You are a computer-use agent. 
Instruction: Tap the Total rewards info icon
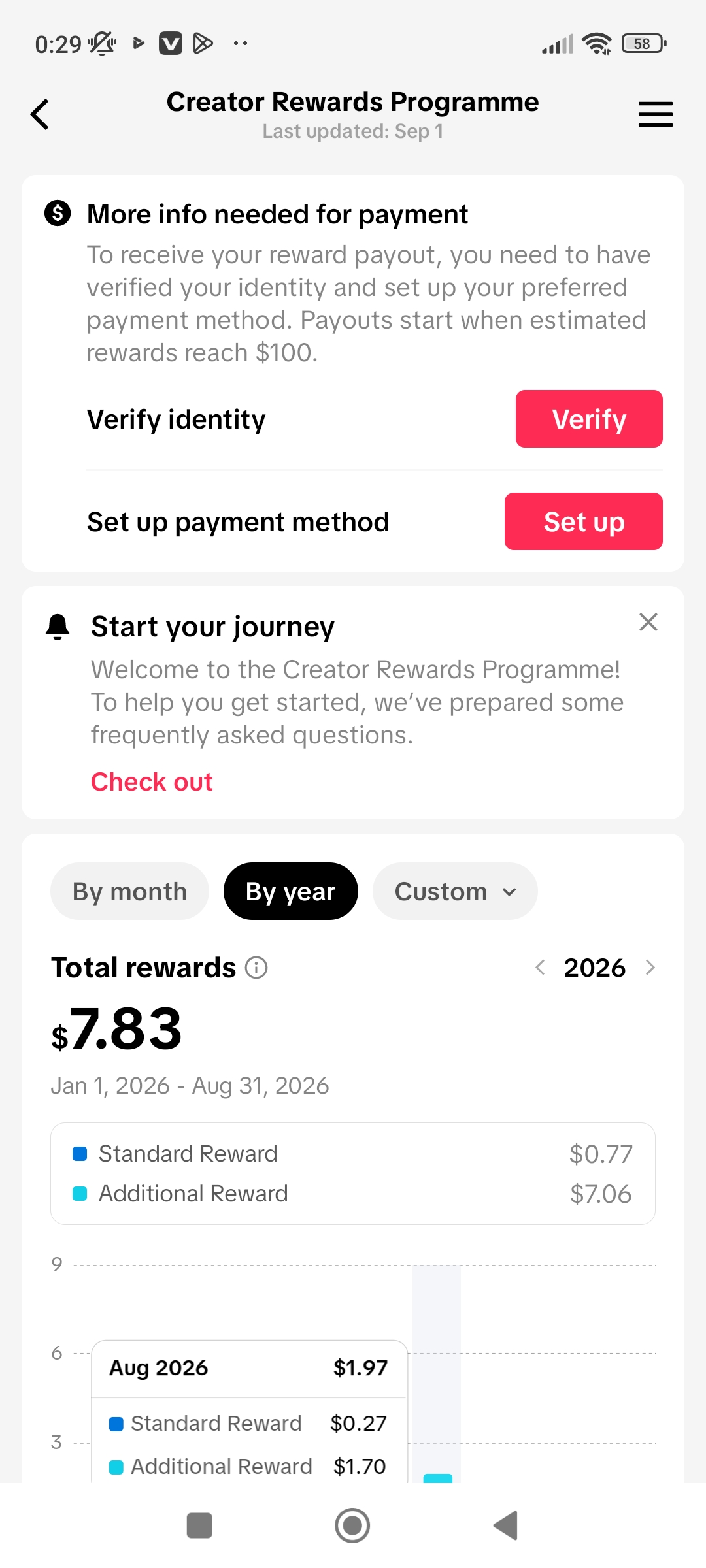(x=256, y=968)
